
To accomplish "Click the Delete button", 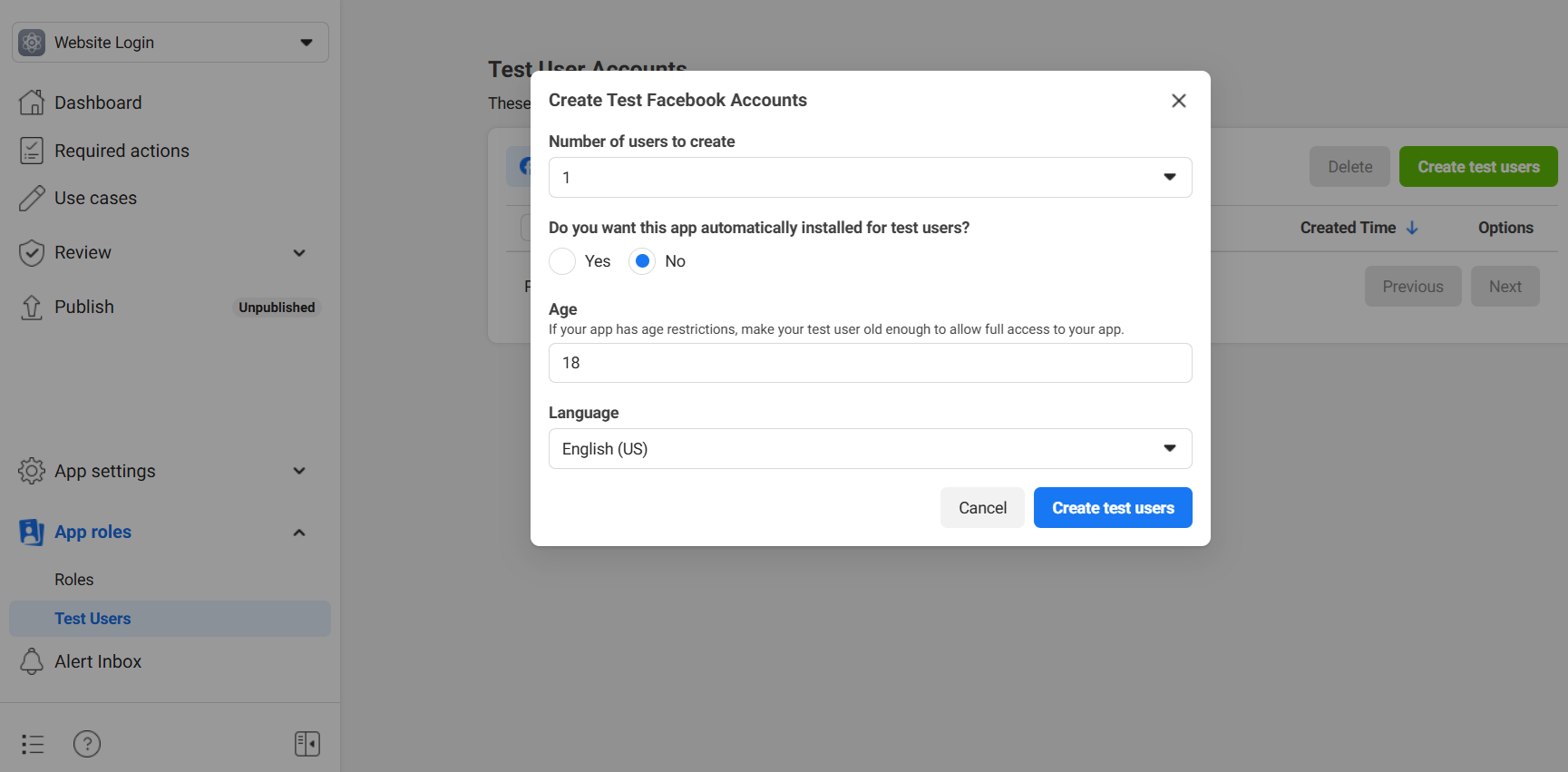I will (x=1349, y=167).
